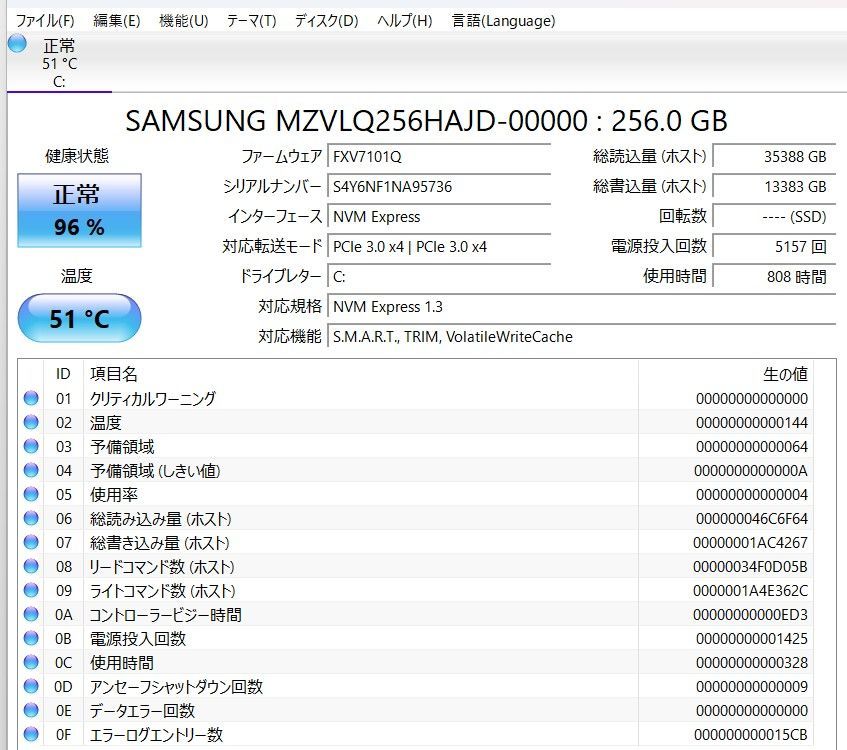Click the 正常 96% health status badge

[78, 209]
